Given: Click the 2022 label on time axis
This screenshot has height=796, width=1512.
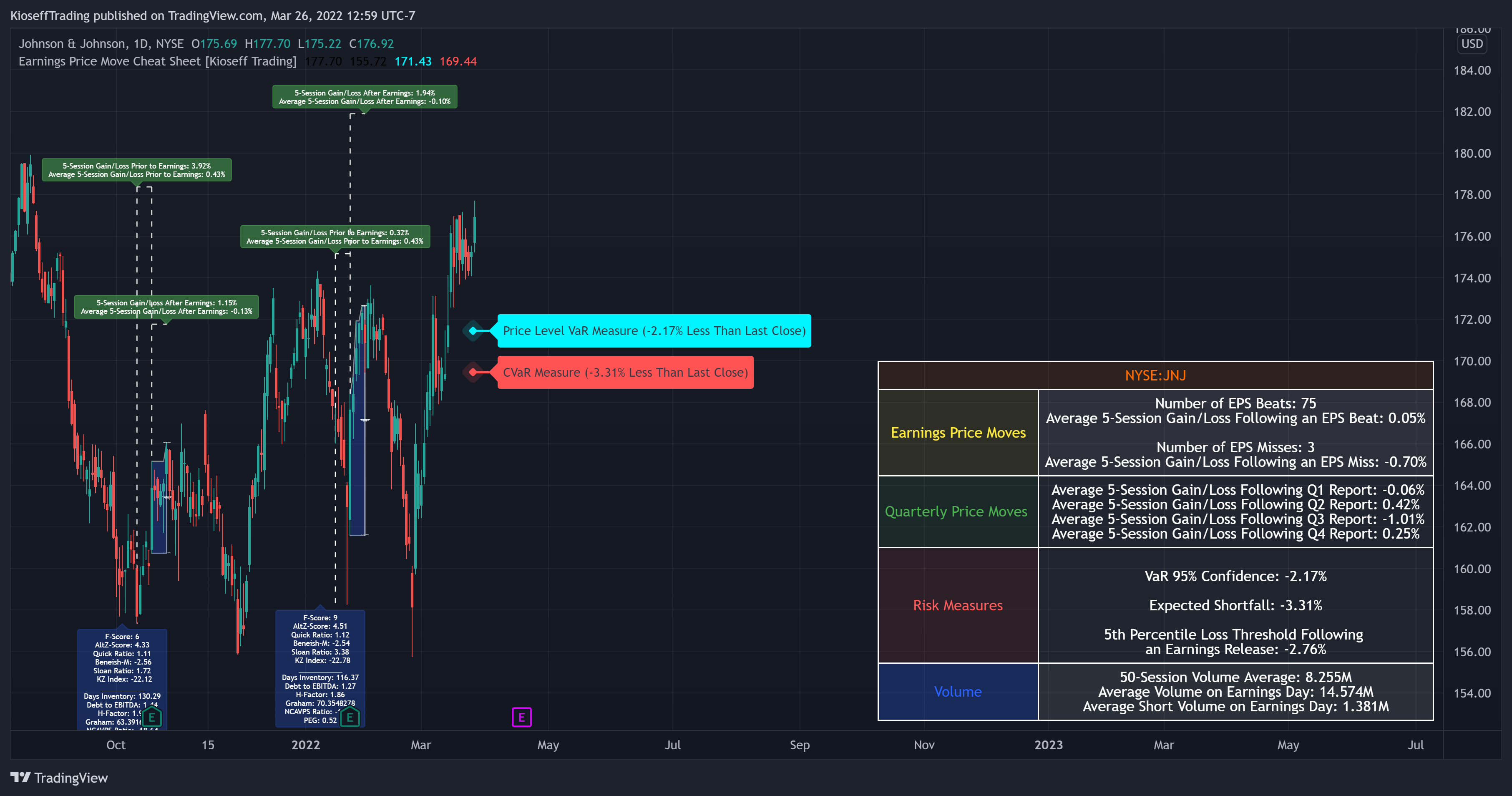Looking at the screenshot, I should 305,745.
